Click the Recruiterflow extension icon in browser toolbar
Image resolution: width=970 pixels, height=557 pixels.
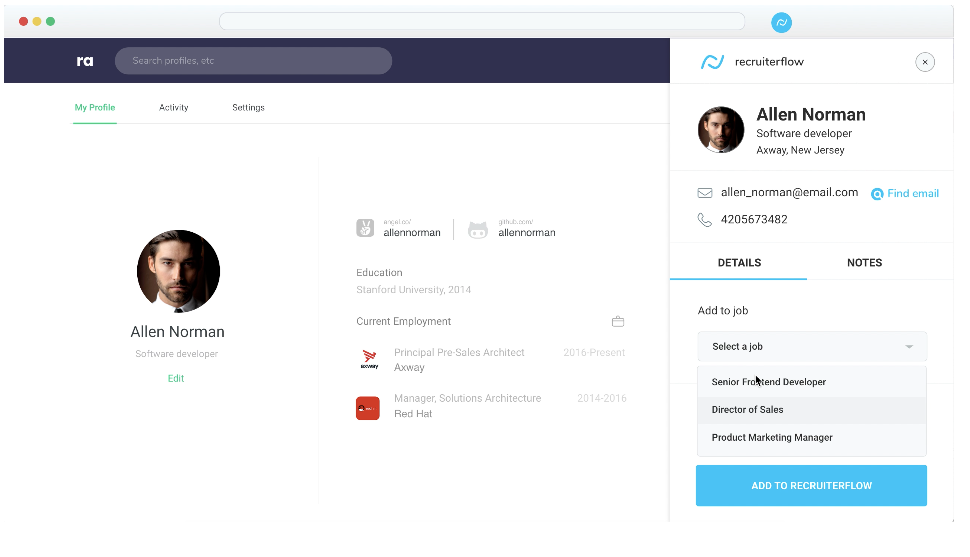781,23
